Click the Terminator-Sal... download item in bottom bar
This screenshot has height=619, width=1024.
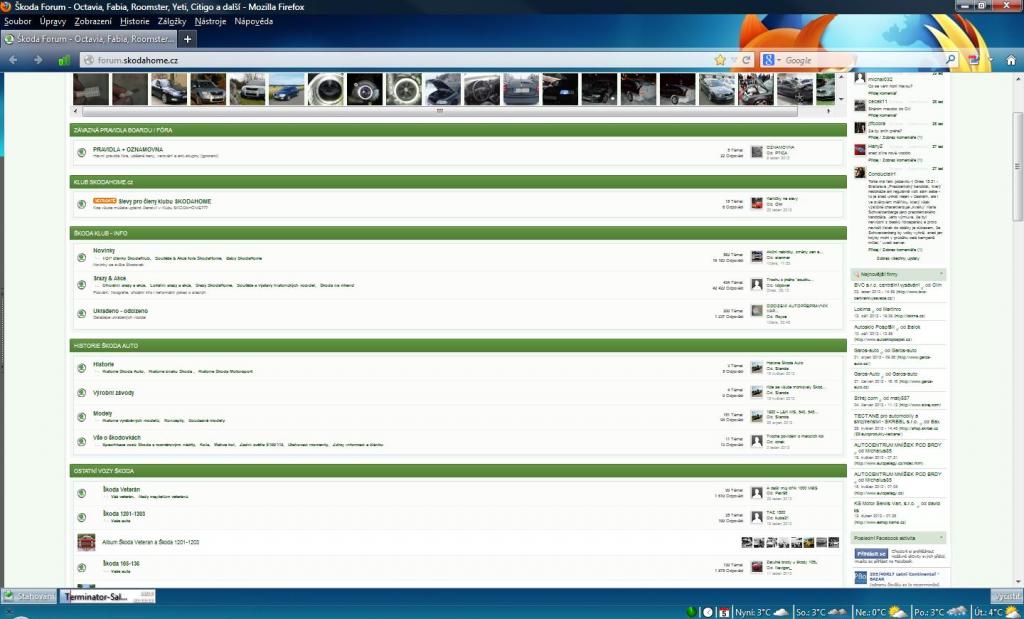point(108,596)
